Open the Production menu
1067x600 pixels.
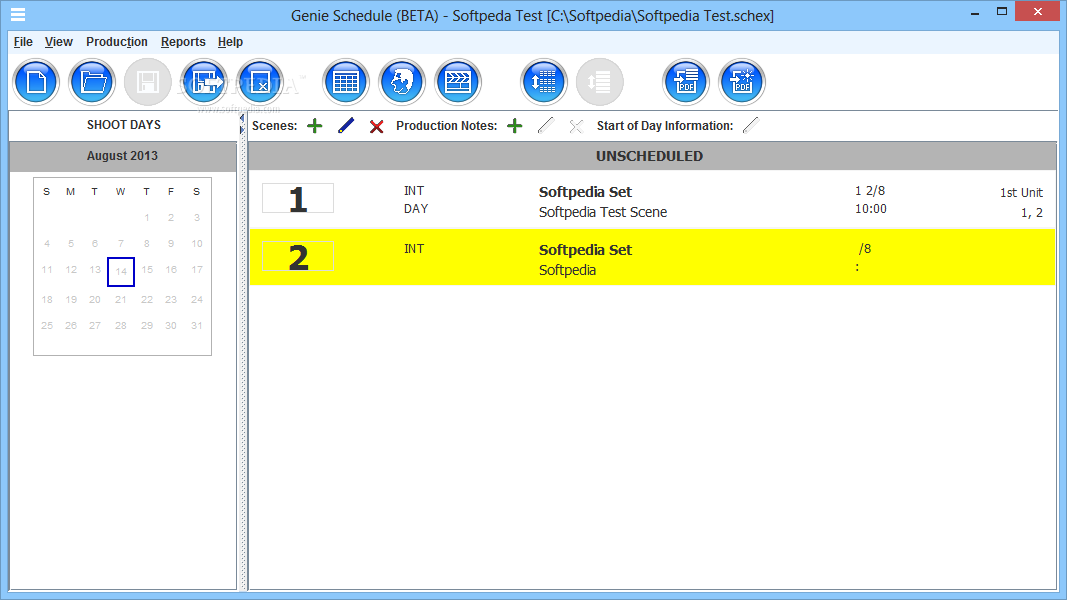116,42
